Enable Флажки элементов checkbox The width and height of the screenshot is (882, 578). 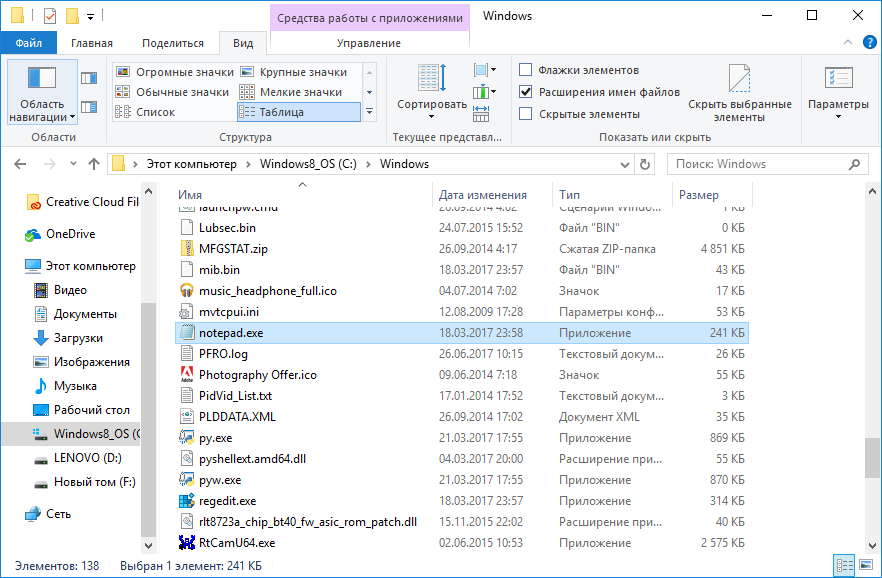pyautogui.click(x=525, y=70)
